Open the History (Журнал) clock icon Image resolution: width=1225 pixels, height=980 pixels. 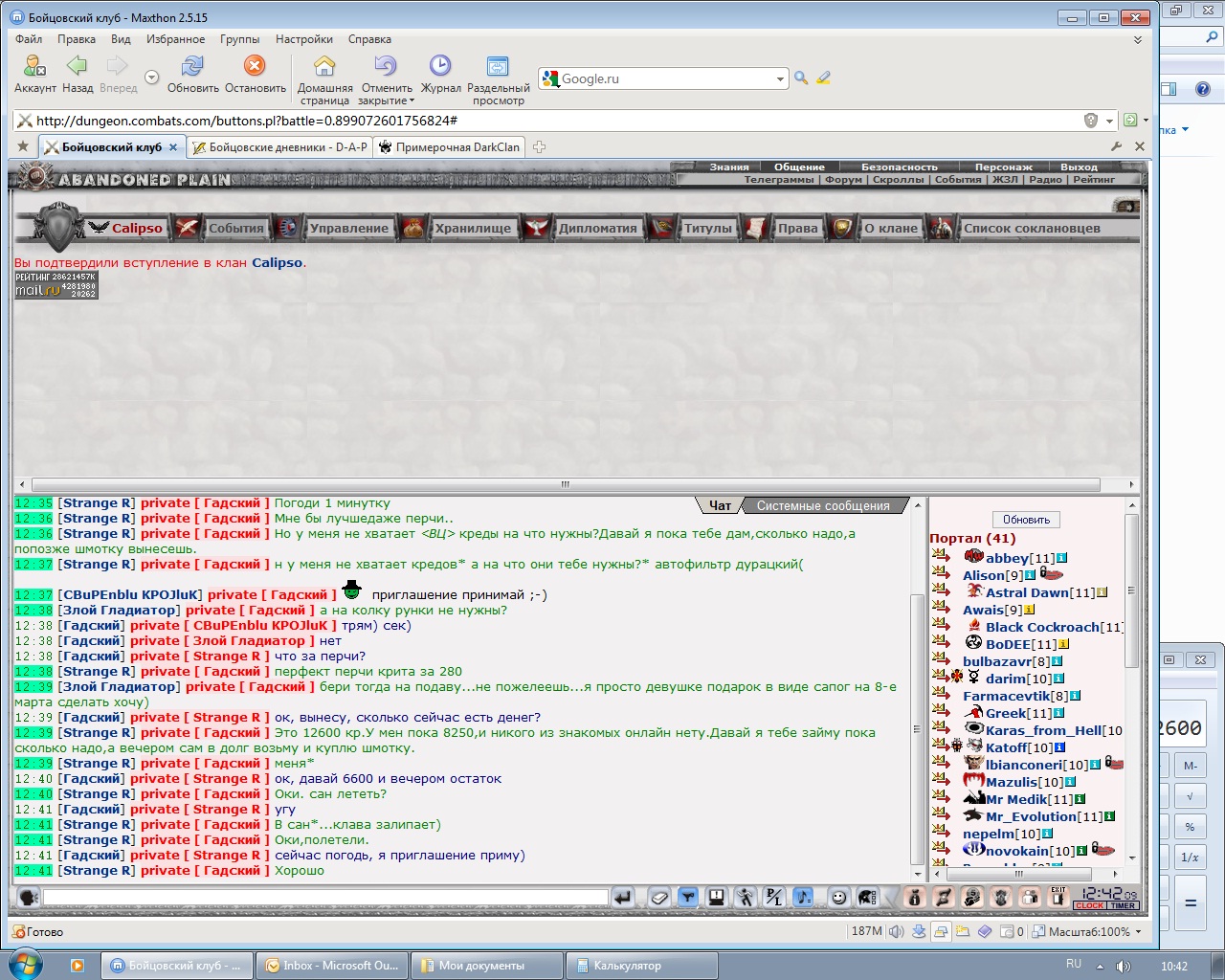(x=440, y=65)
